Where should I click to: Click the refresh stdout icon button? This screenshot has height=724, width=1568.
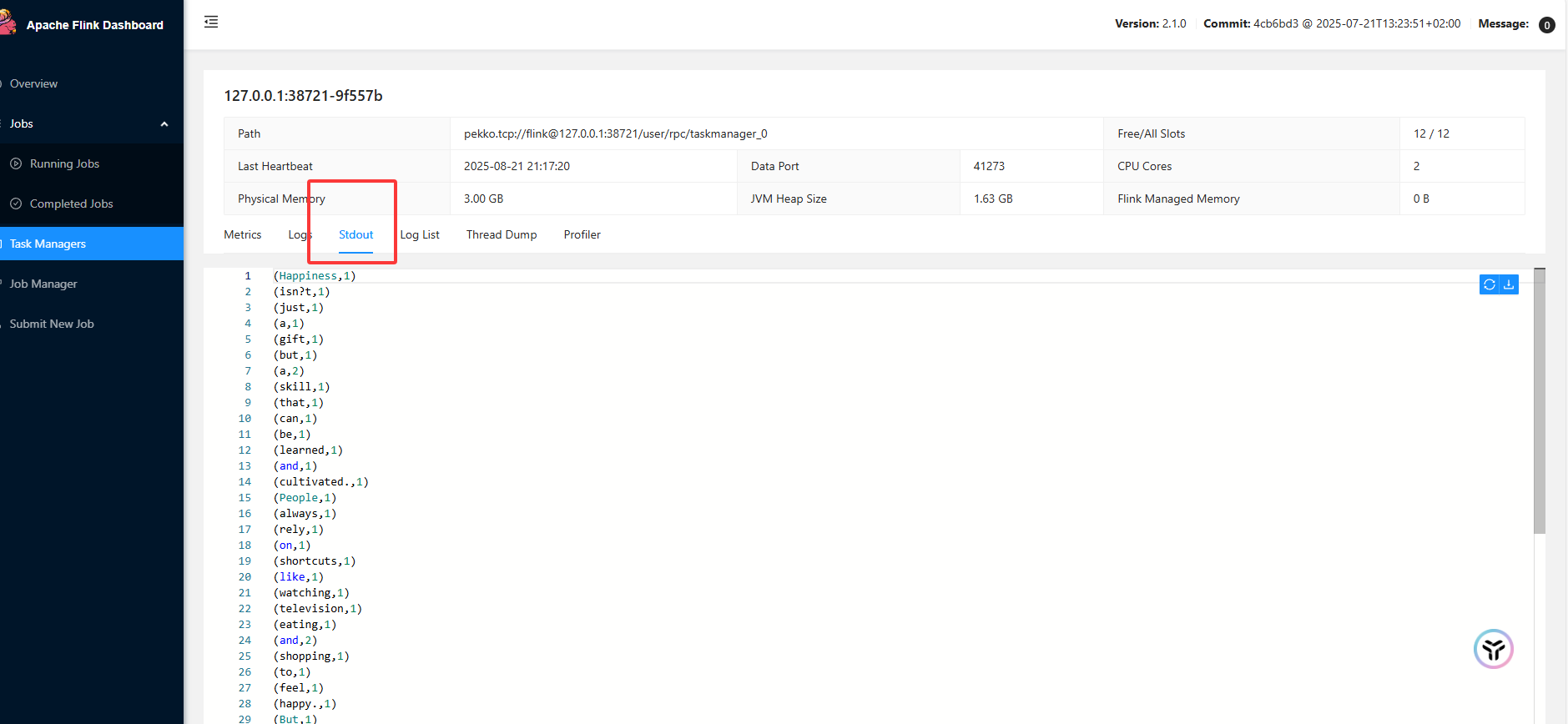tap(1489, 285)
